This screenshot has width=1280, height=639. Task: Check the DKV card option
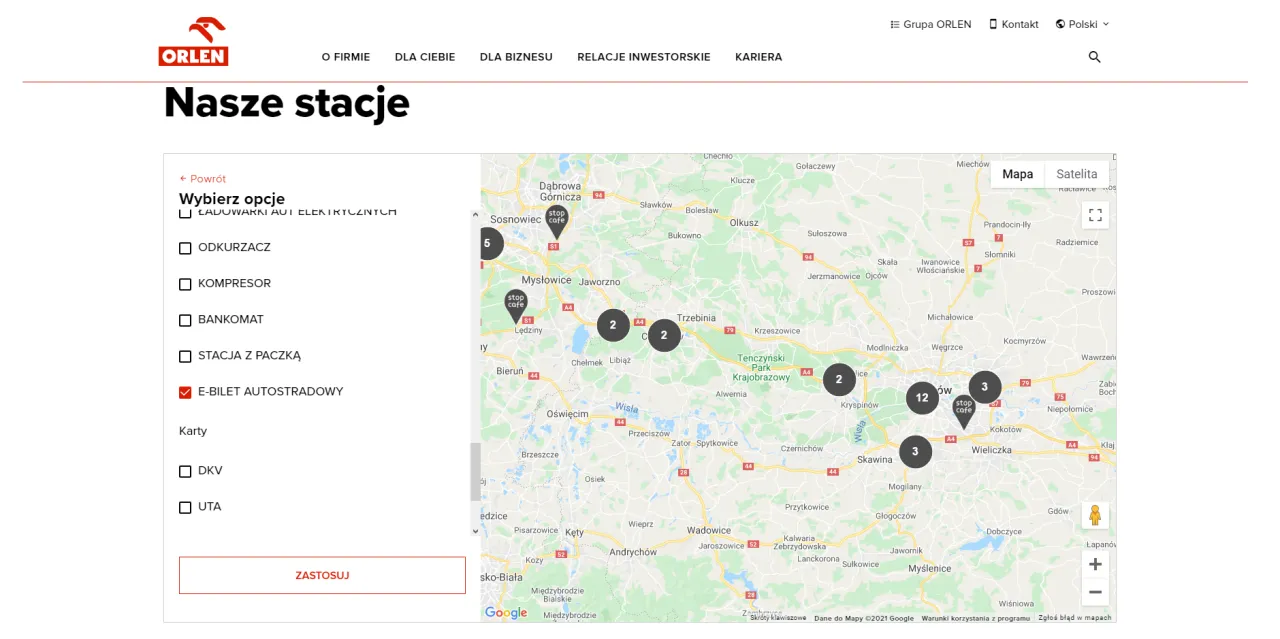click(185, 471)
